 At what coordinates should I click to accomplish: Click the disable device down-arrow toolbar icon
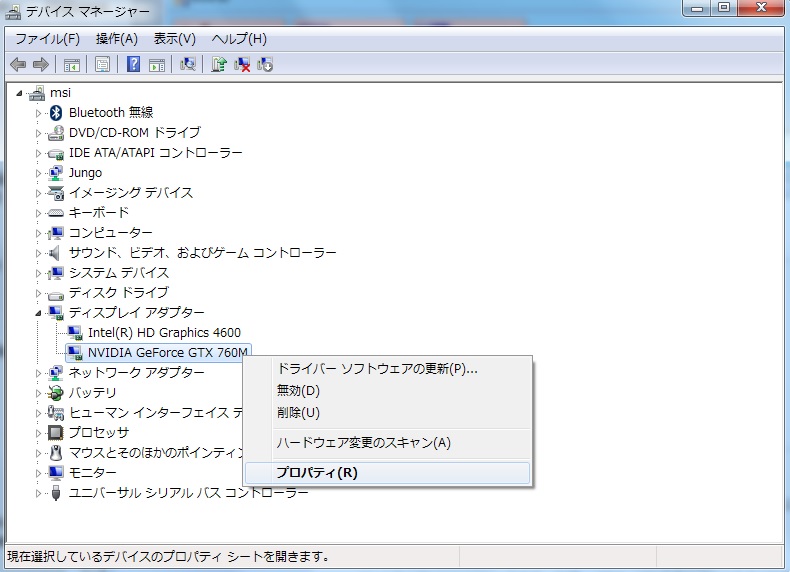(265, 65)
